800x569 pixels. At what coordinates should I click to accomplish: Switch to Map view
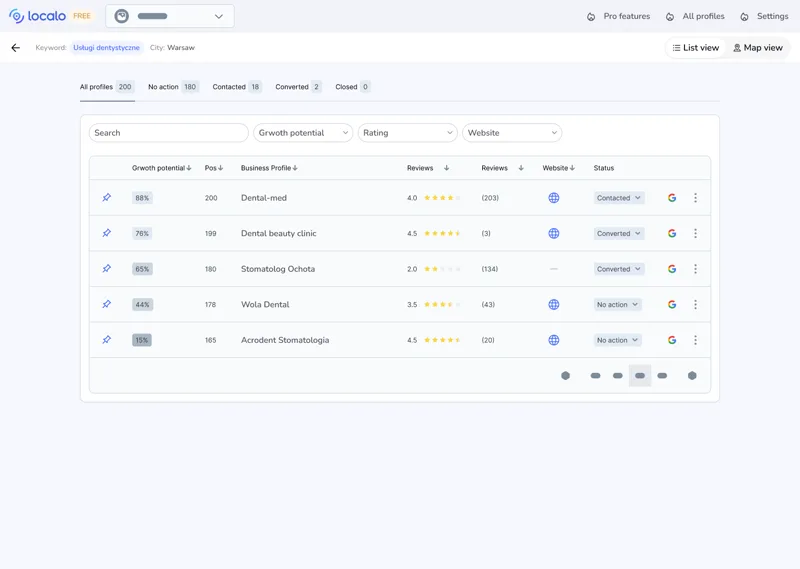tap(758, 47)
